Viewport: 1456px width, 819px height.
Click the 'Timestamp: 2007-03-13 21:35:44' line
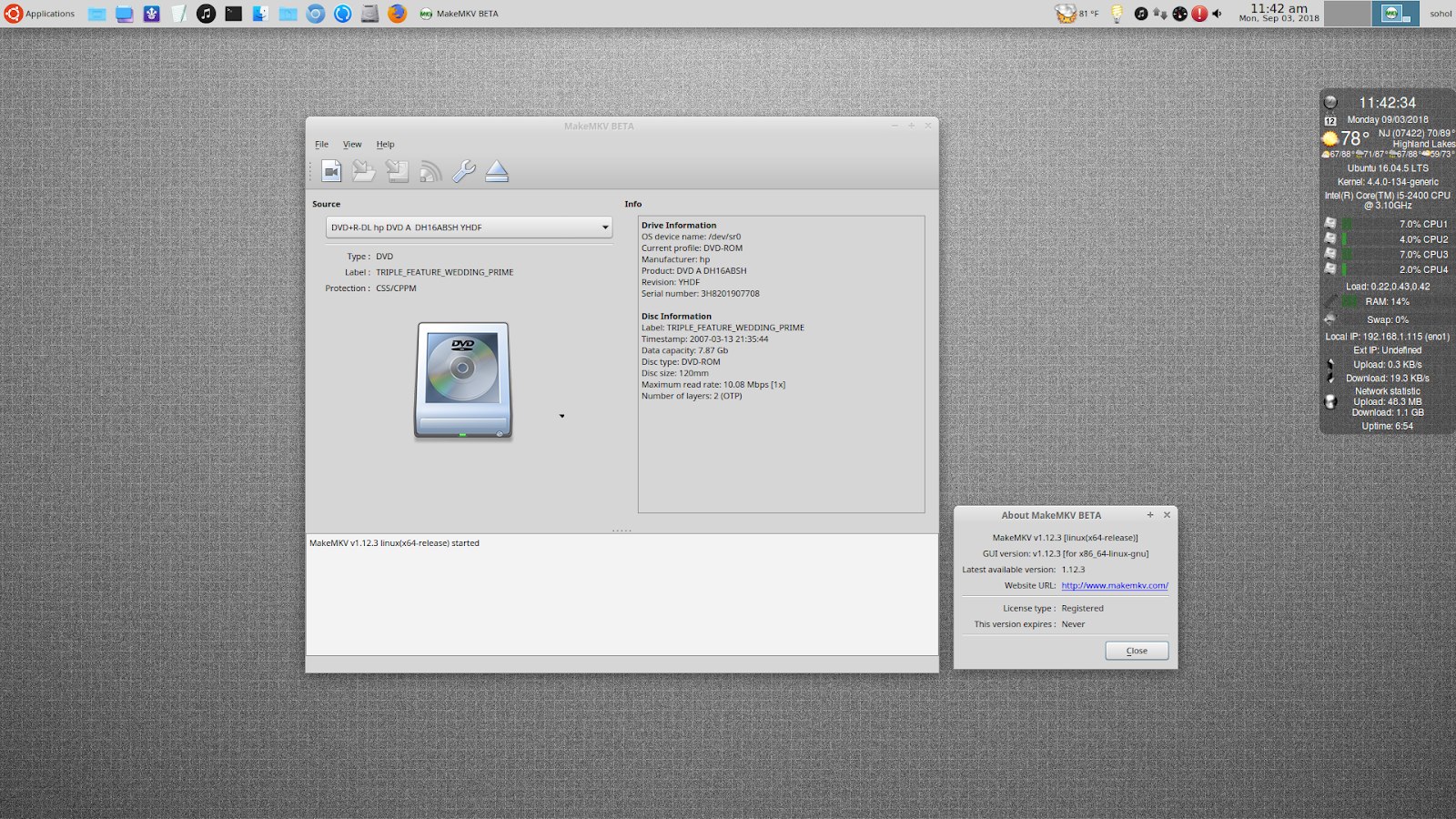point(704,339)
